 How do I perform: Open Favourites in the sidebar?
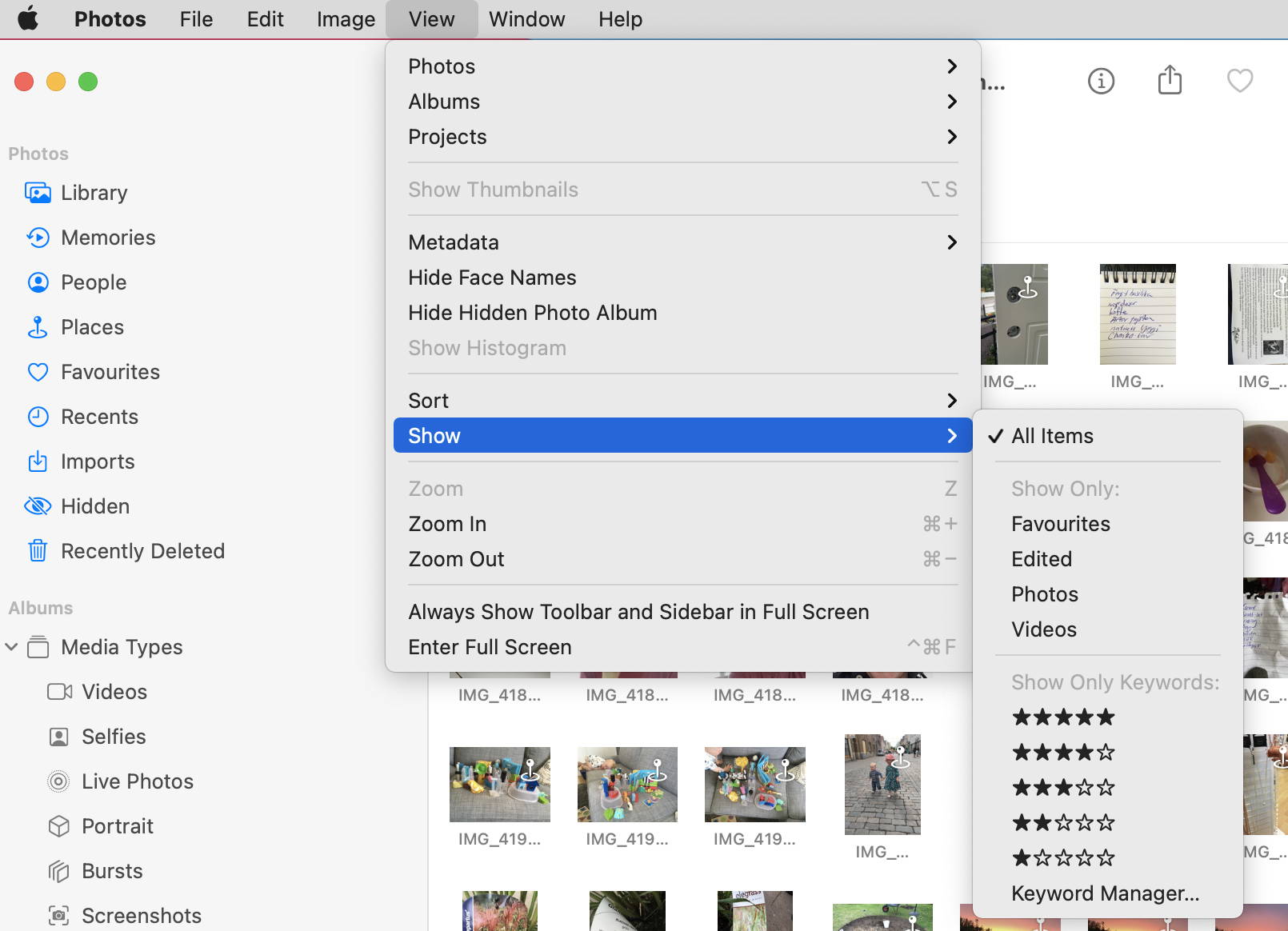tap(93, 372)
